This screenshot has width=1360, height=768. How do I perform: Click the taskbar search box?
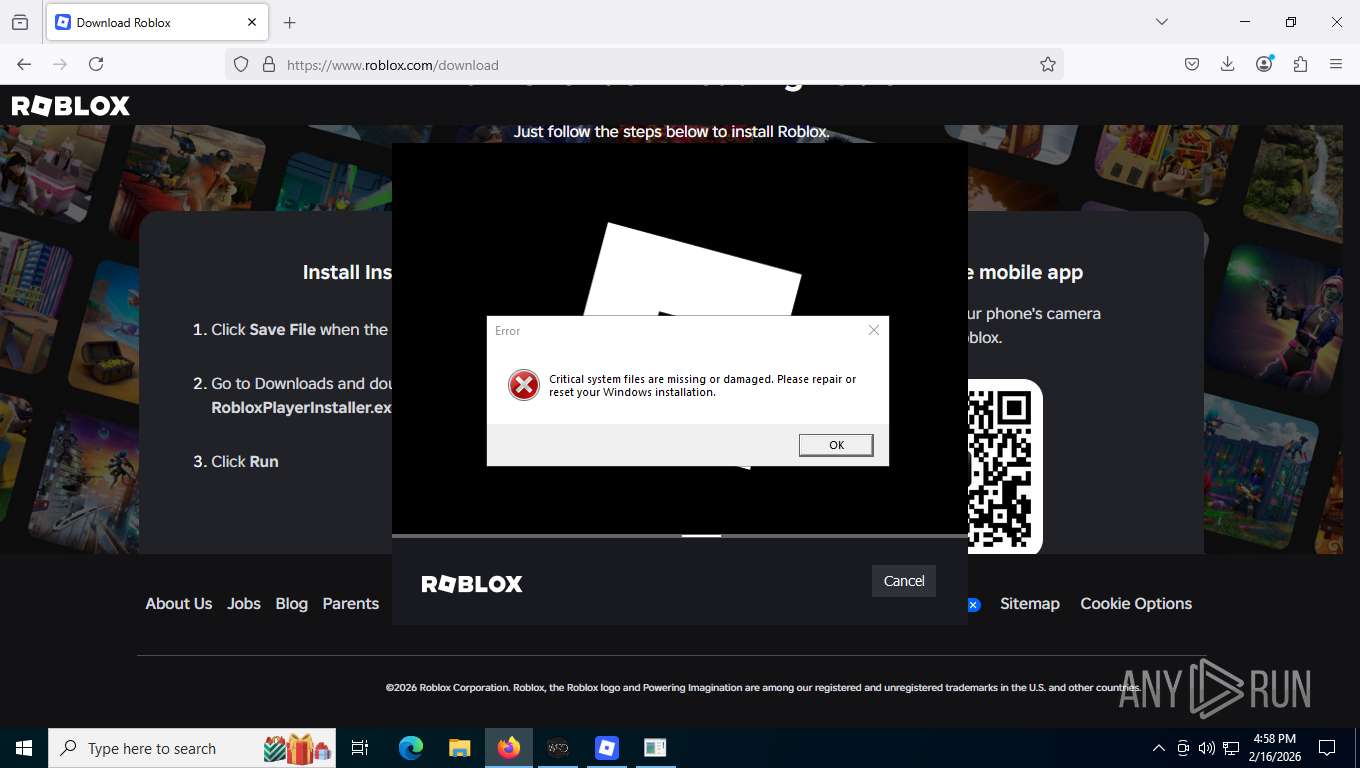(192, 748)
